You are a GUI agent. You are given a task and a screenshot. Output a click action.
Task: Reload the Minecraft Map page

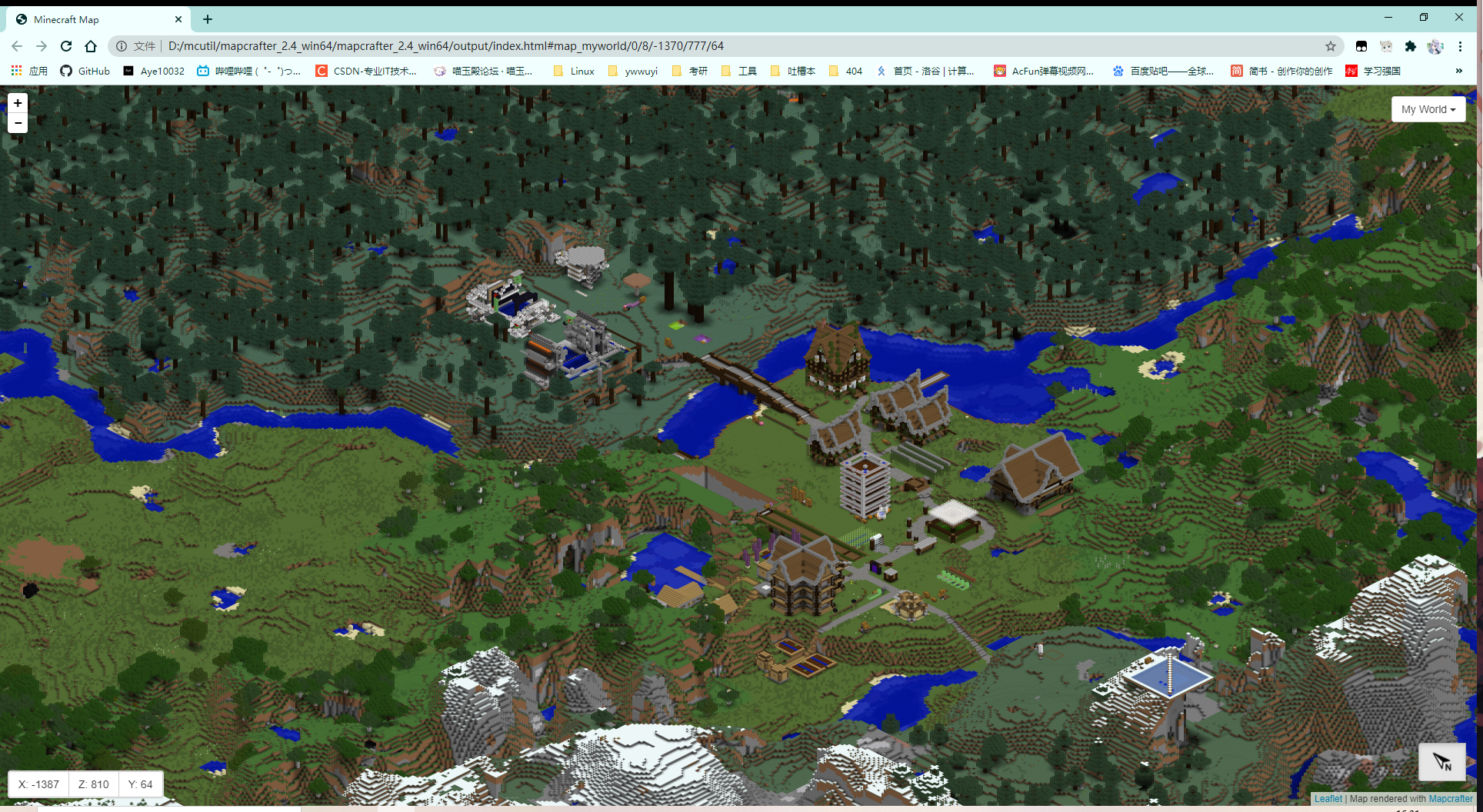(x=66, y=46)
